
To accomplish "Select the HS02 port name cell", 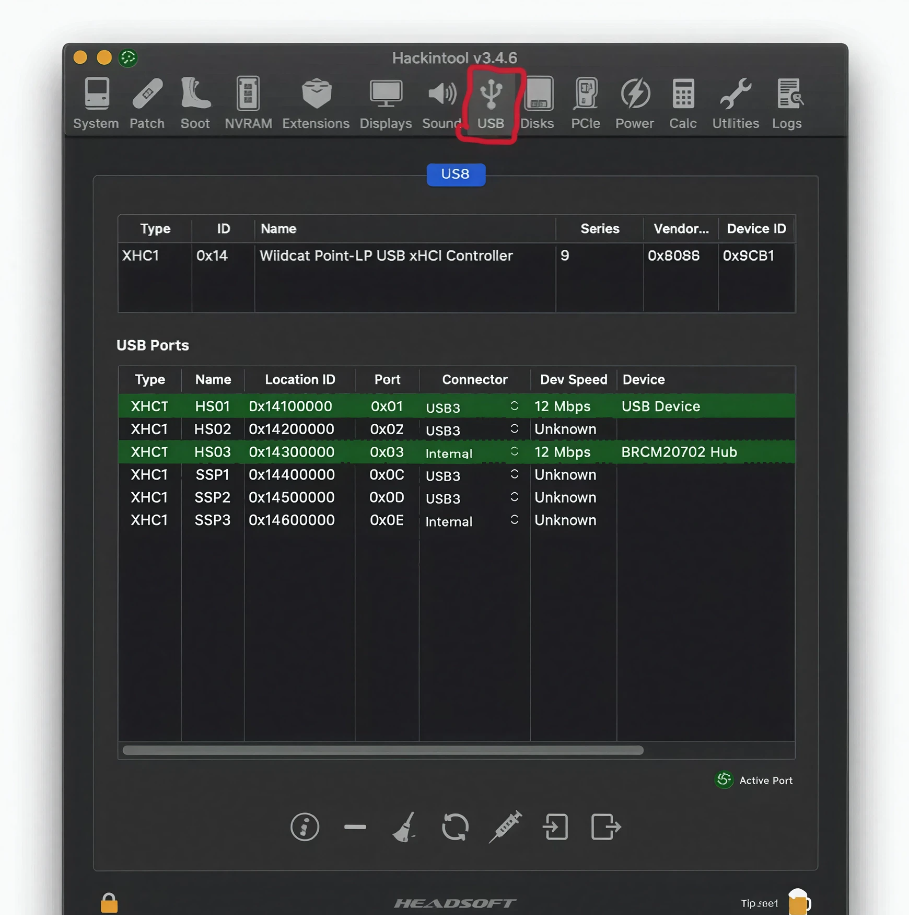I will [x=212, y=429].
